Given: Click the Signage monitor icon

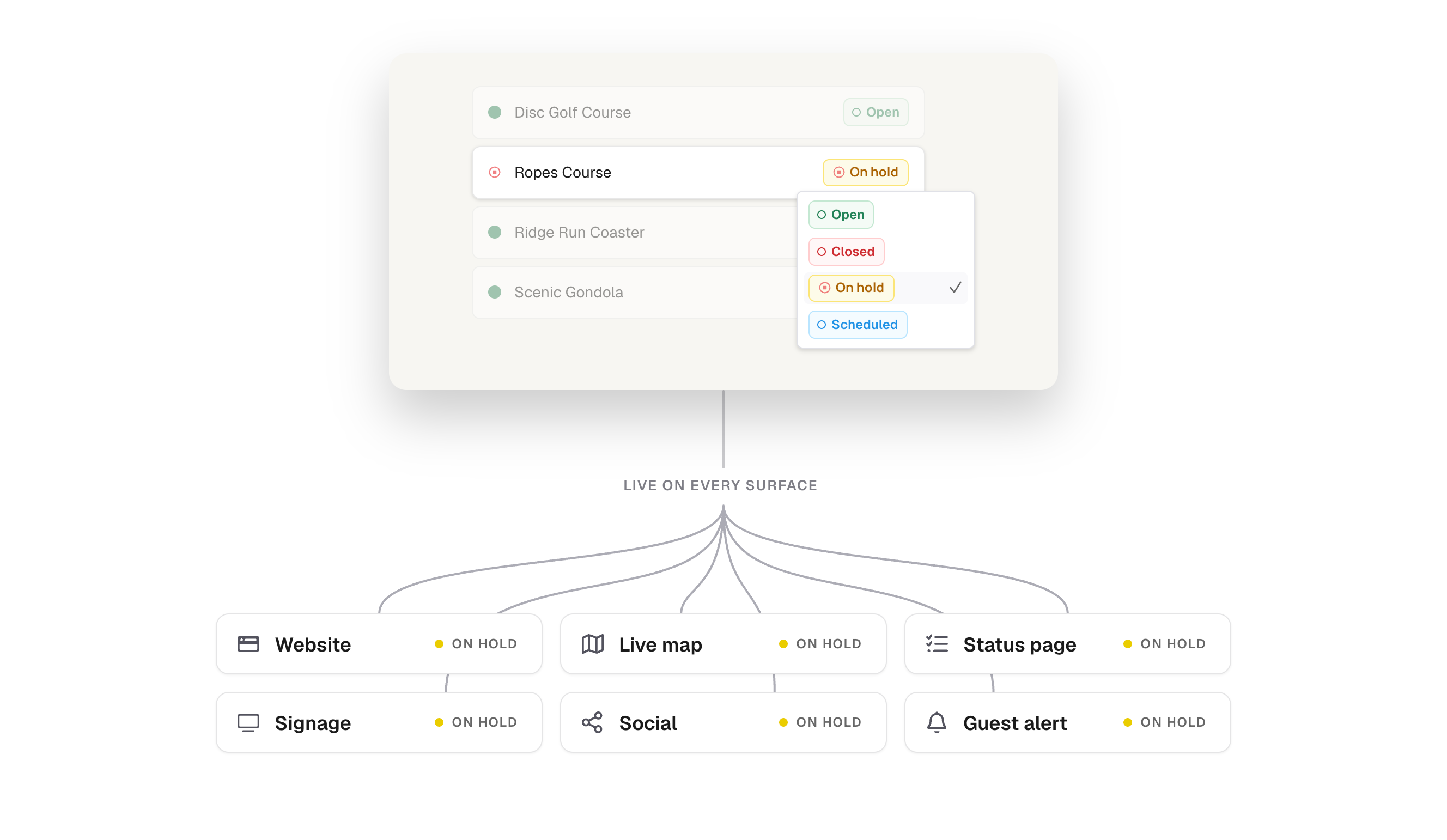Looking at the screenshot, I should [248, 723].
